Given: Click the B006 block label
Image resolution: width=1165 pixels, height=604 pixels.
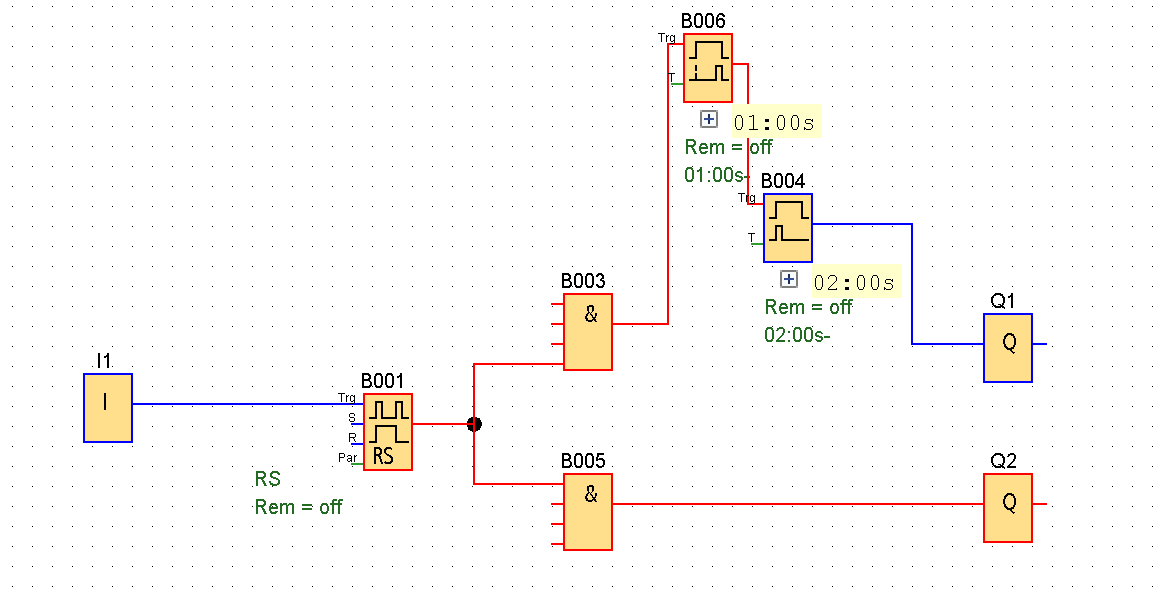Looking at the screenshot, I should [x=703, y=21].
